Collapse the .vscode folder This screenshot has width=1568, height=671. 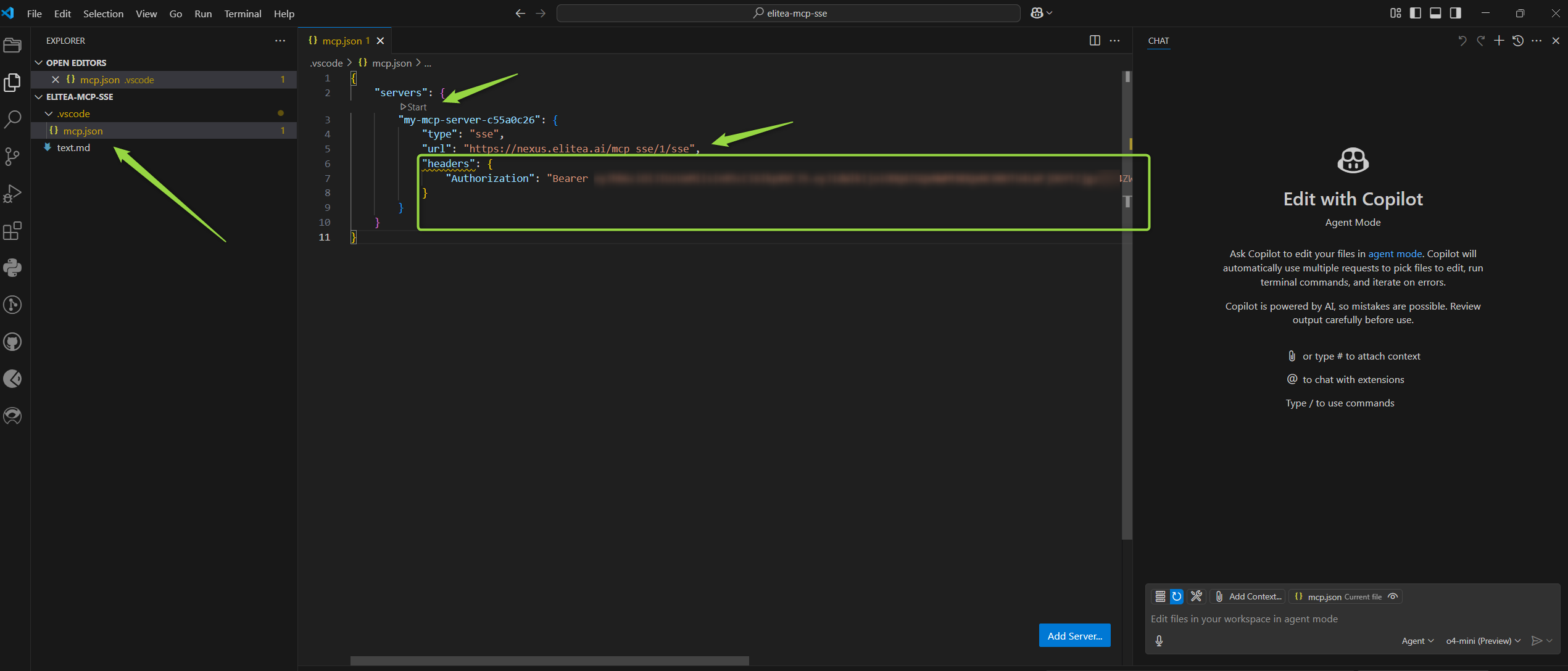[49, 113]
